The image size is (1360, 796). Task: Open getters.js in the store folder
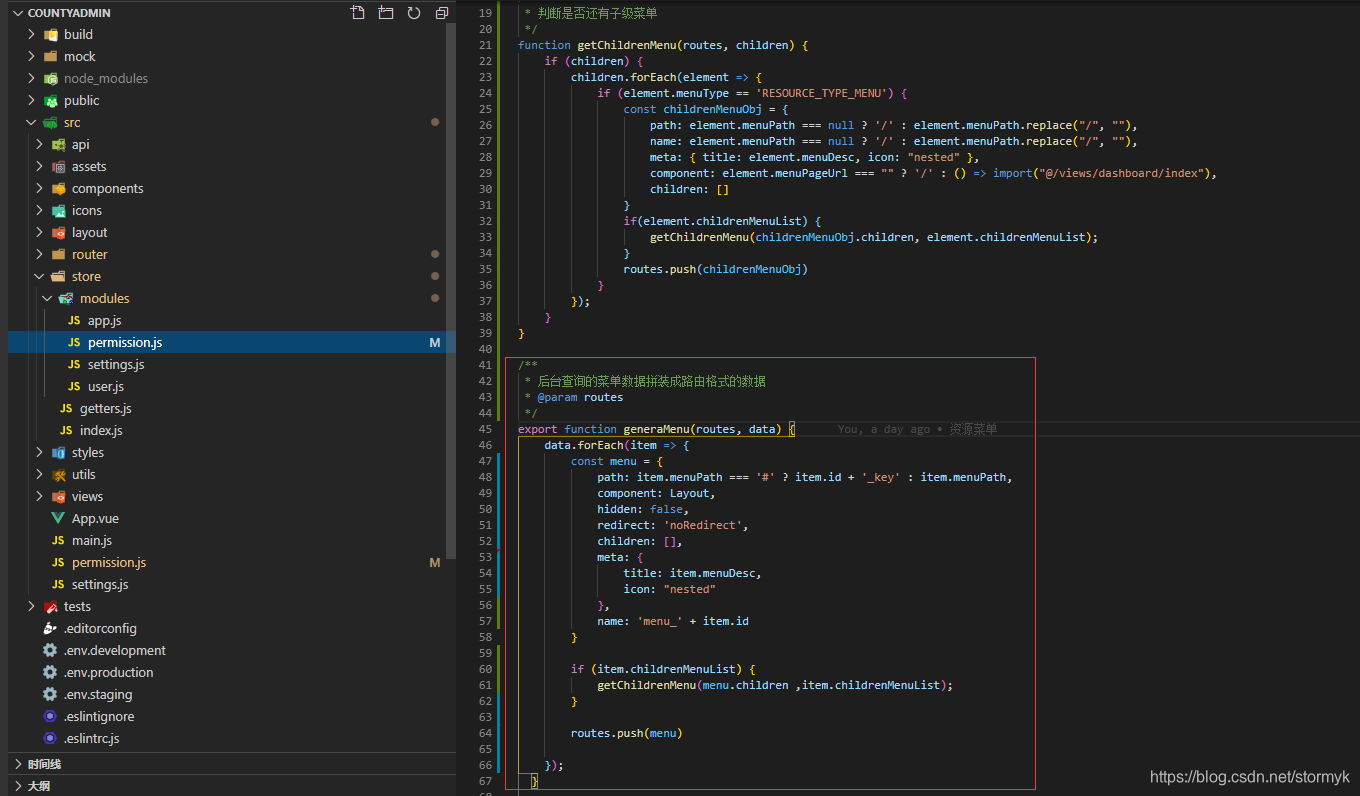point(231,408)
